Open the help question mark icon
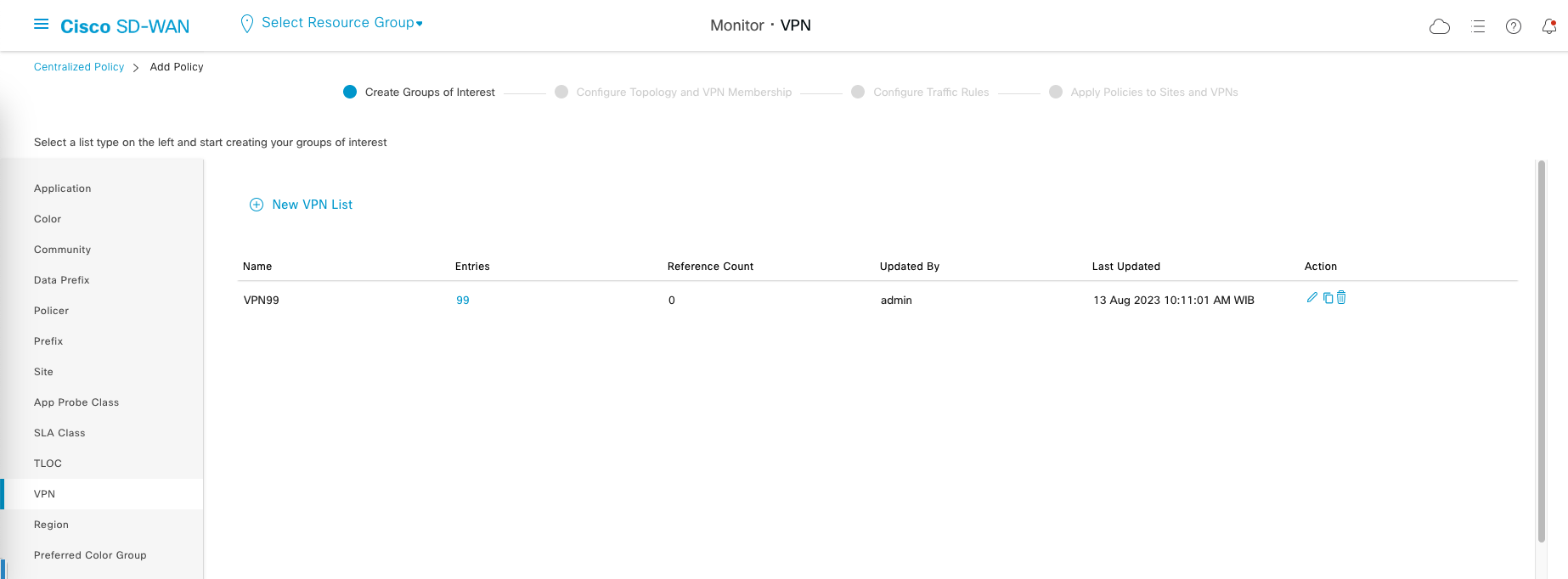Screen dimensions: 1568x579 (1514, 26)
